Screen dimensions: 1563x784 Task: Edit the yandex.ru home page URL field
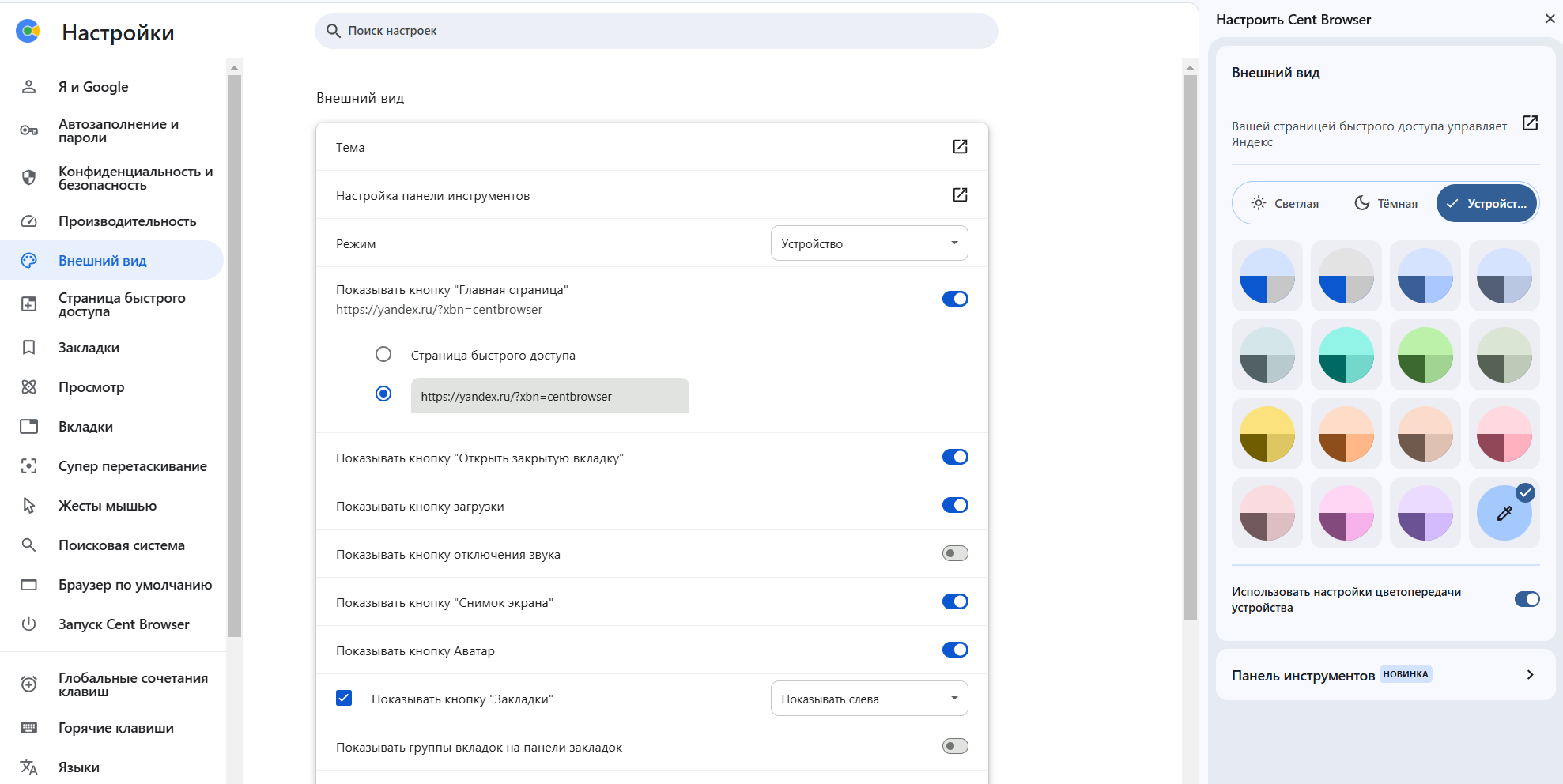tap(550, 396)
